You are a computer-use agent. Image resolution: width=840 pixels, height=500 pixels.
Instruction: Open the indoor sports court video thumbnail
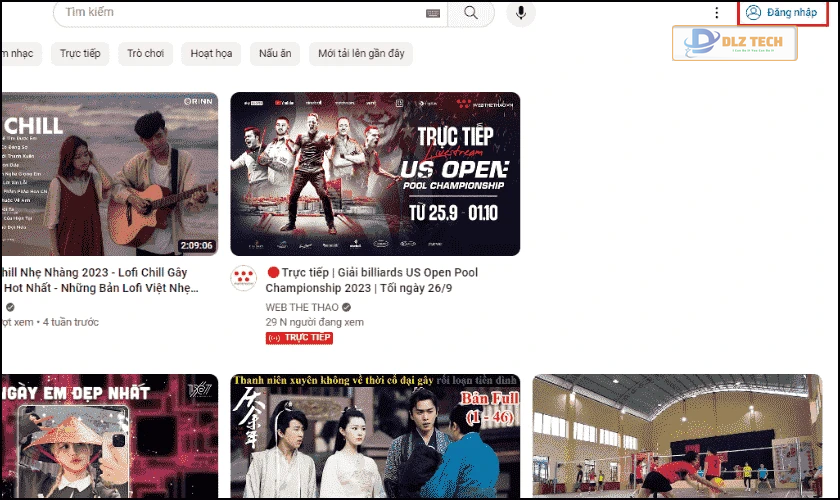click(x=677, y=436)
